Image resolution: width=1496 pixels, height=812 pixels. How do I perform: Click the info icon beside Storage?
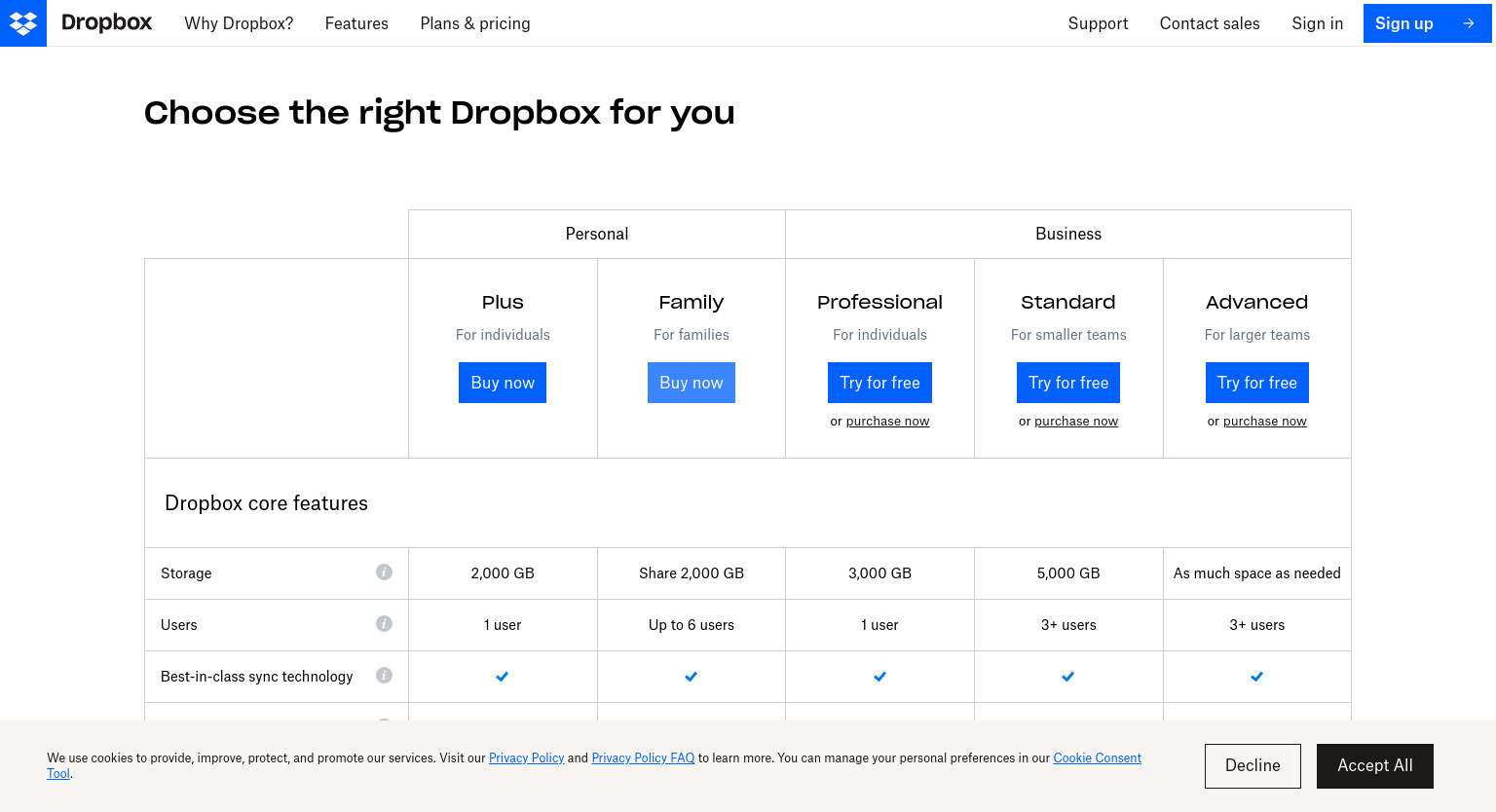tap(385, 572)
